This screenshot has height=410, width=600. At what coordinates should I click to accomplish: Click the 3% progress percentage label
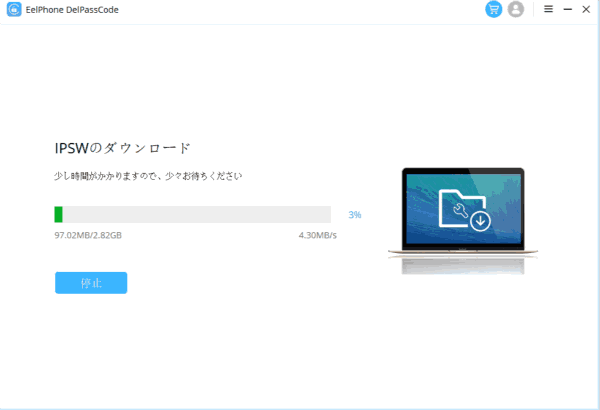pos(355,215)
